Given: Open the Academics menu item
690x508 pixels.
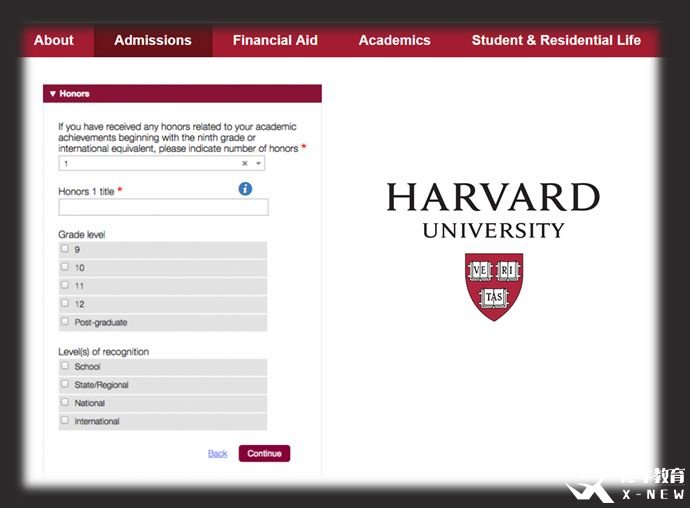Looking at the screenshot, I should (x=394, y=40).
